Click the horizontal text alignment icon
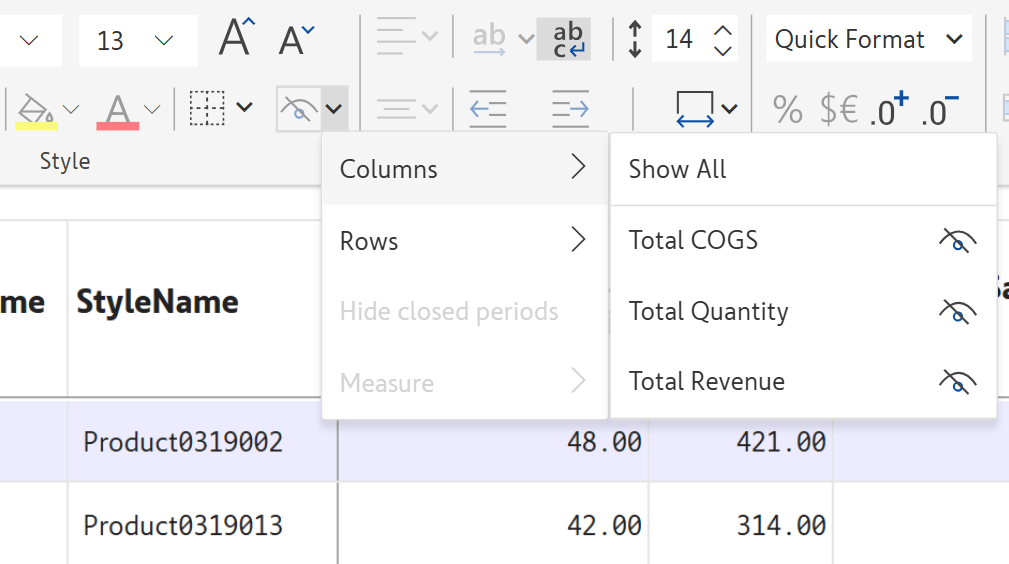 396,37
